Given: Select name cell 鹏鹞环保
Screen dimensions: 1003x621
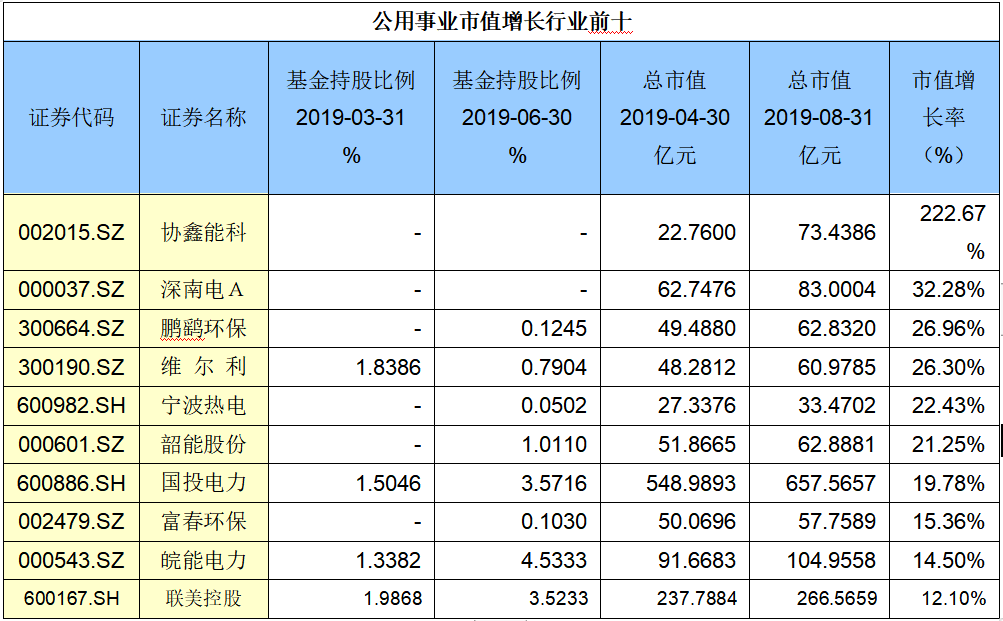Looking at the screenshot, I should click(x=203, y=329).
